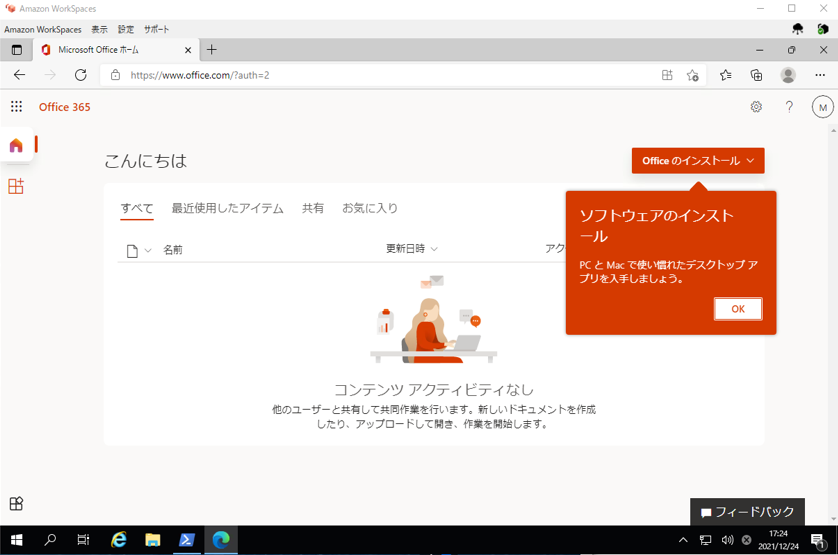View site information lock icon
838x555 pixels.
tap(115, 75)
